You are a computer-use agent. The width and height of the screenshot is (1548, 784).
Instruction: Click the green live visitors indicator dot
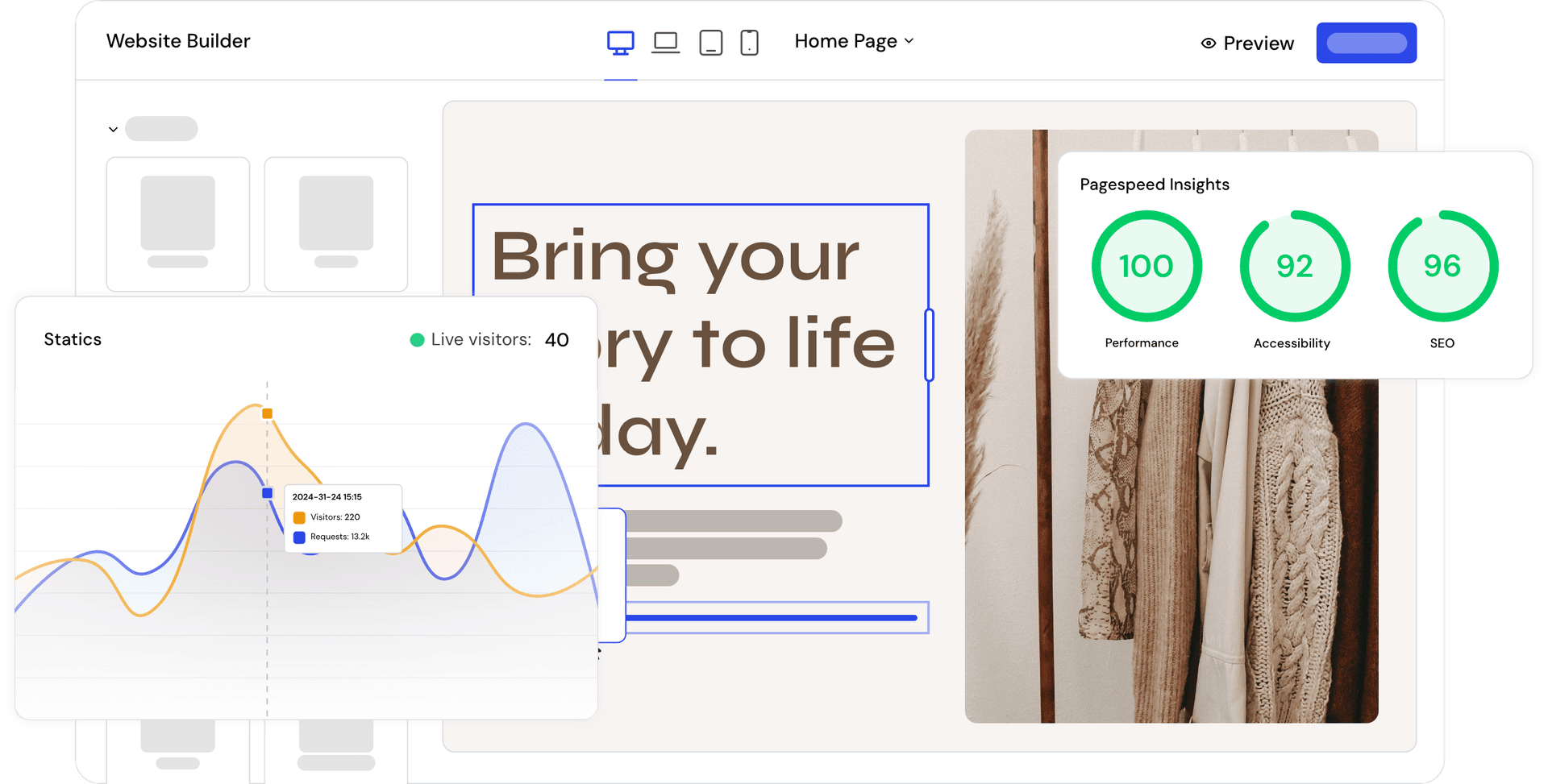(x=417, y=340)
